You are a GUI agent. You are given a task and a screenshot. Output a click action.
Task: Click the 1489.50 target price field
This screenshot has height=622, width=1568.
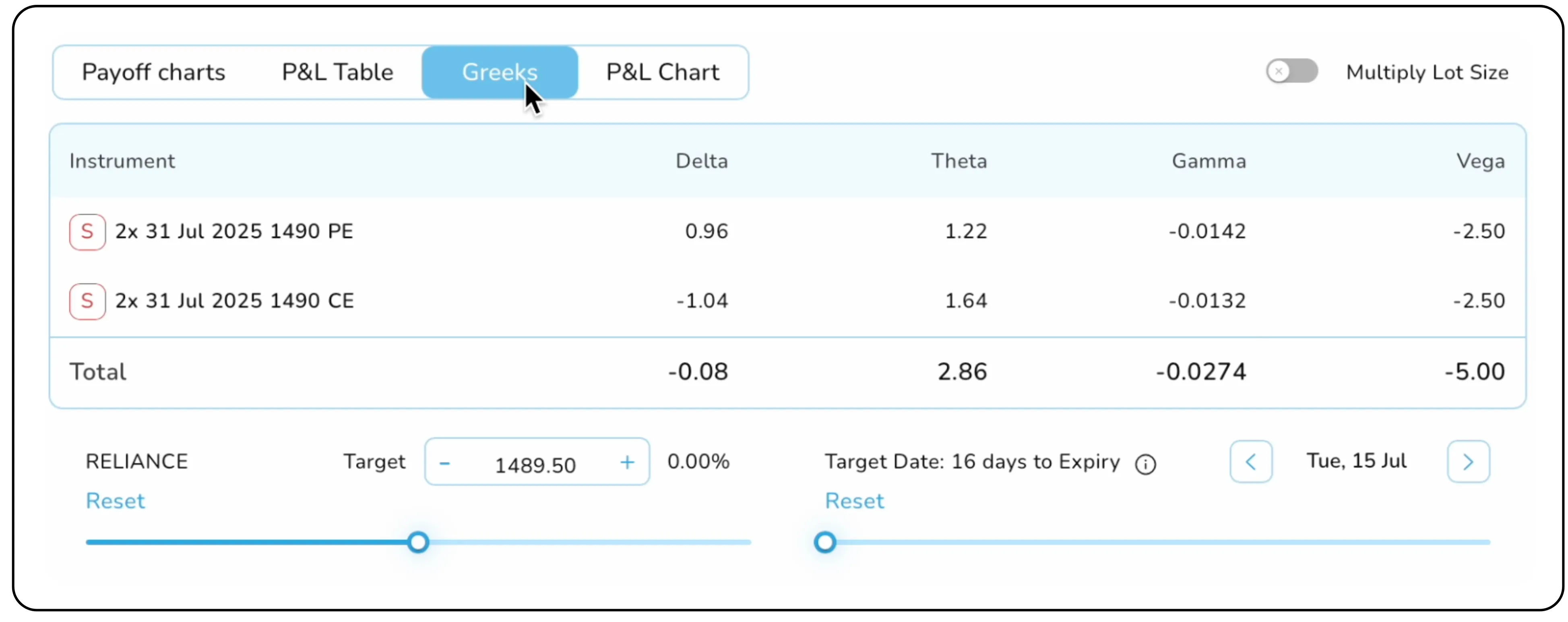535,465
